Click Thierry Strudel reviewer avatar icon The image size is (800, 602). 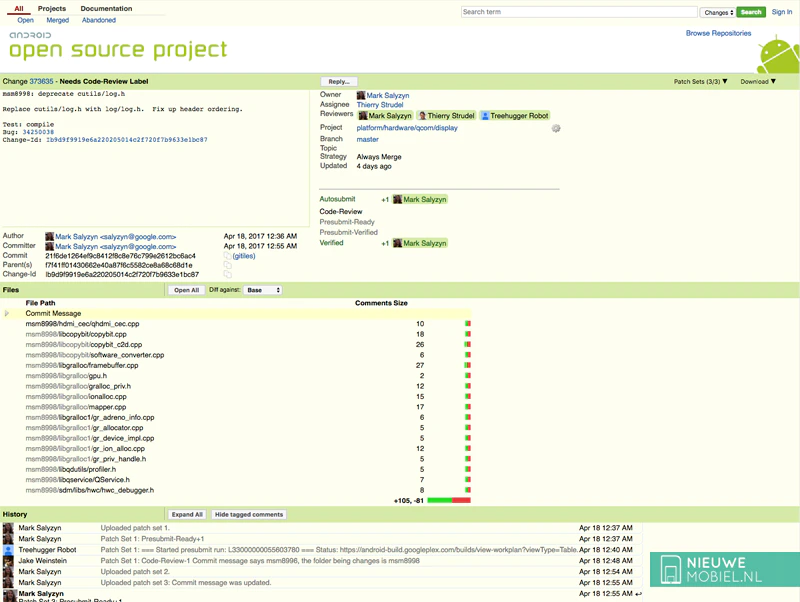[x=423, y=116]
